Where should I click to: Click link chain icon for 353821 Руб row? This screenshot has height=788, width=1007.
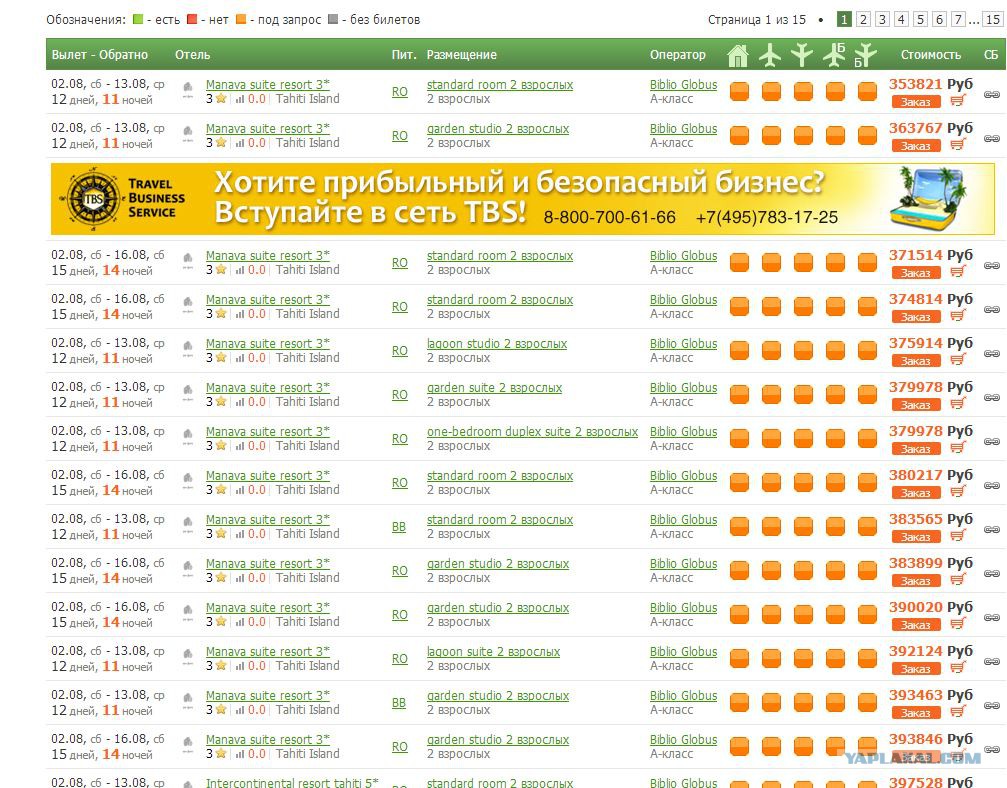pyautogui.click(x=992, y=94)
